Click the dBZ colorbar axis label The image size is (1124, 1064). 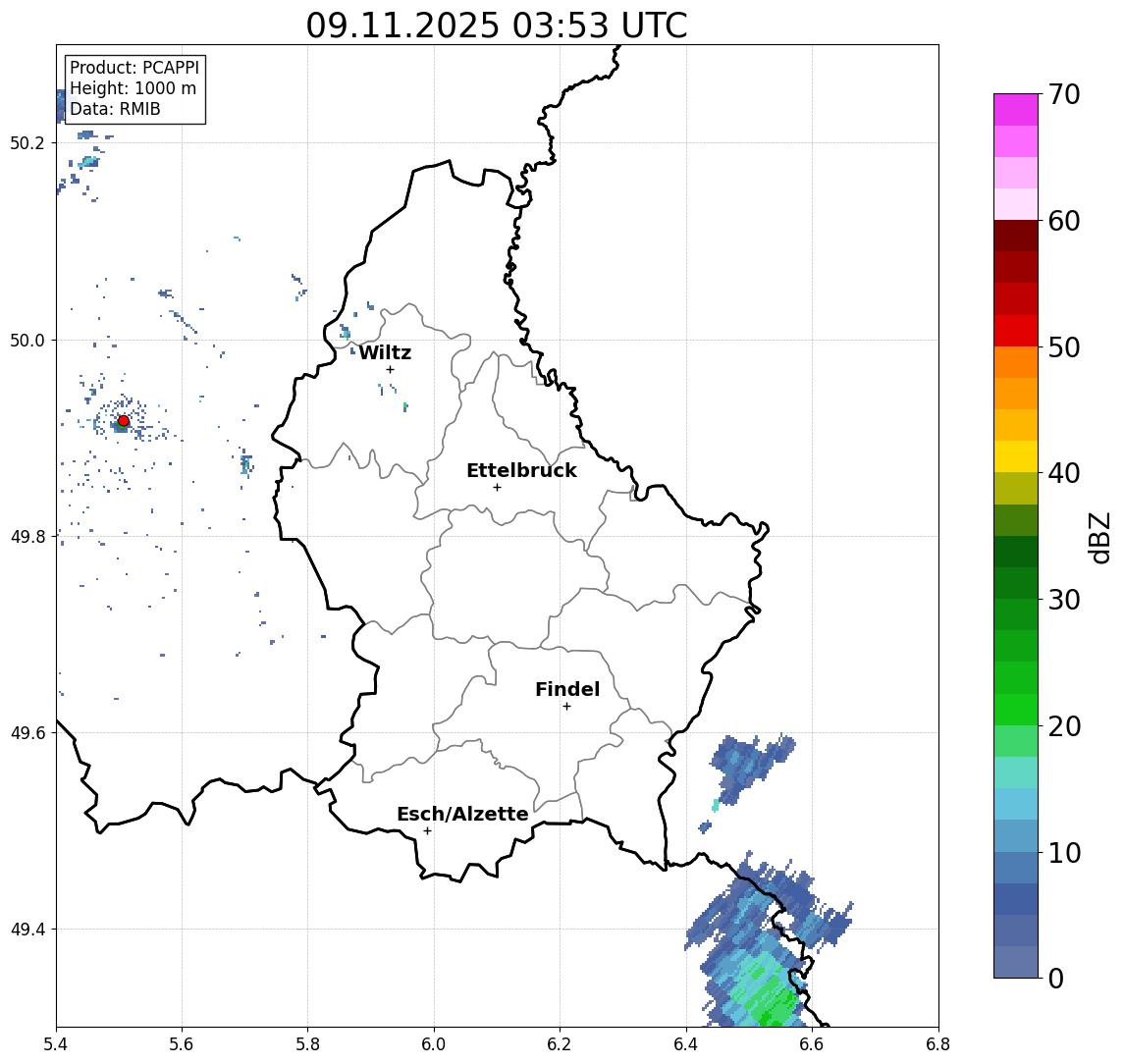coord(1099,537)
